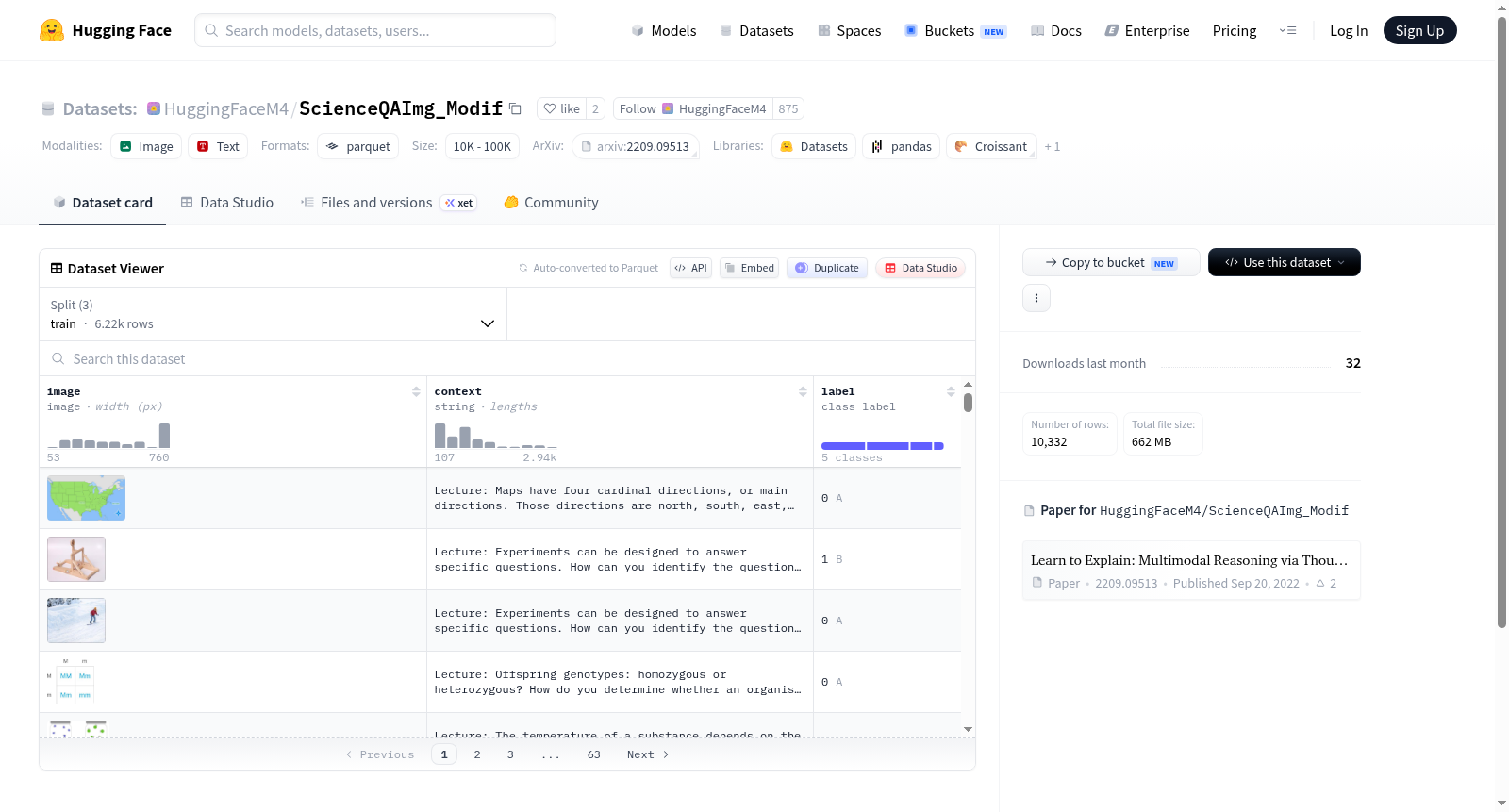Viewport: 1509px width, 812px height.
Task: Open the API button in Dataset Viewer
Action: pyautogui.click(x=691, y=268)
